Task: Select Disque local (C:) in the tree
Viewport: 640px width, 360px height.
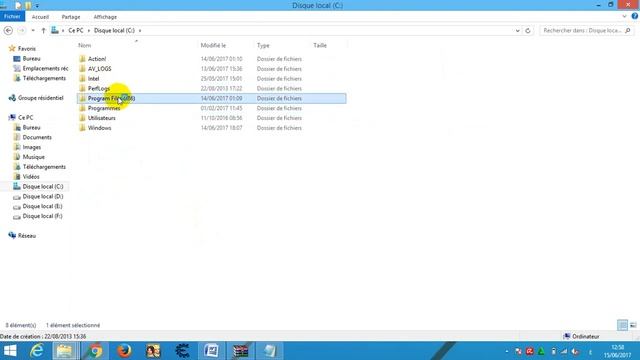Action: click(x=43, y=187)
